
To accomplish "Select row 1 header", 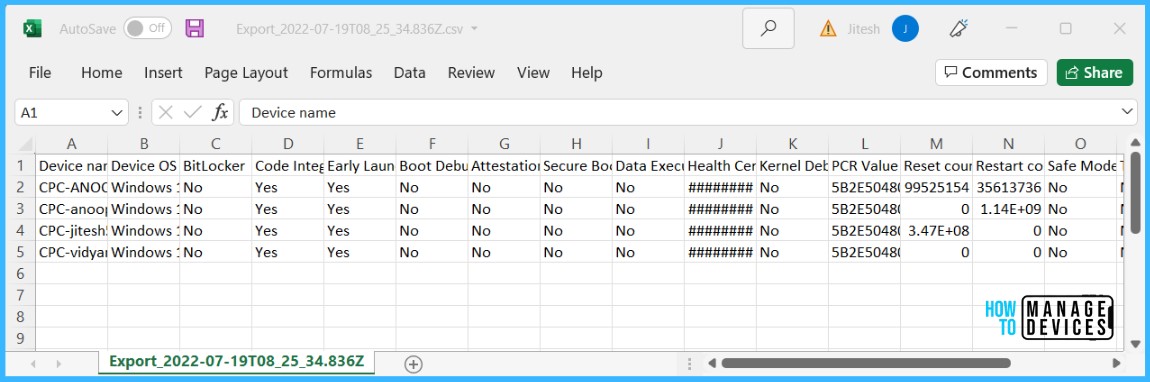I will point(21,166).
